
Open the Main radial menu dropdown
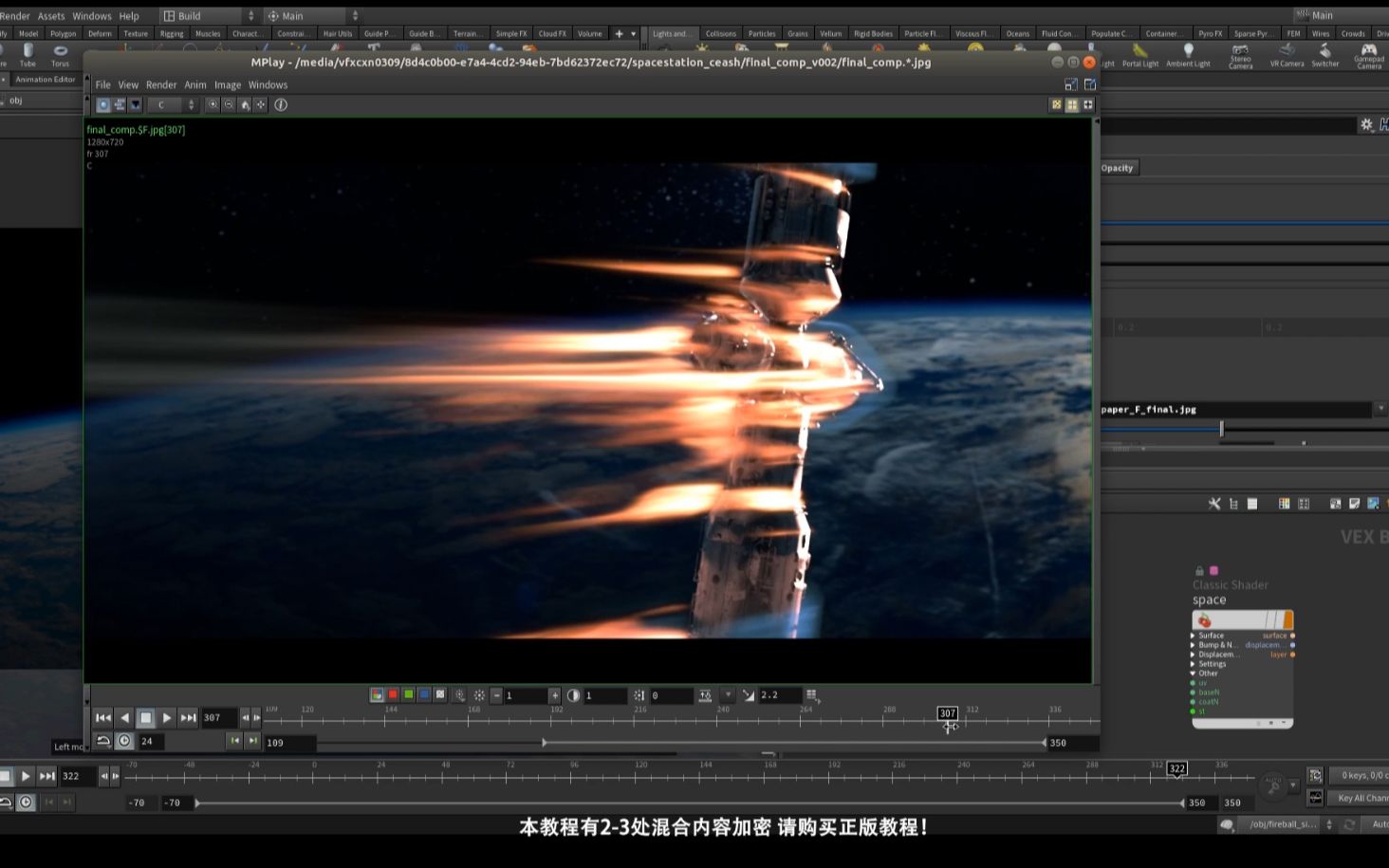[312, 16]
